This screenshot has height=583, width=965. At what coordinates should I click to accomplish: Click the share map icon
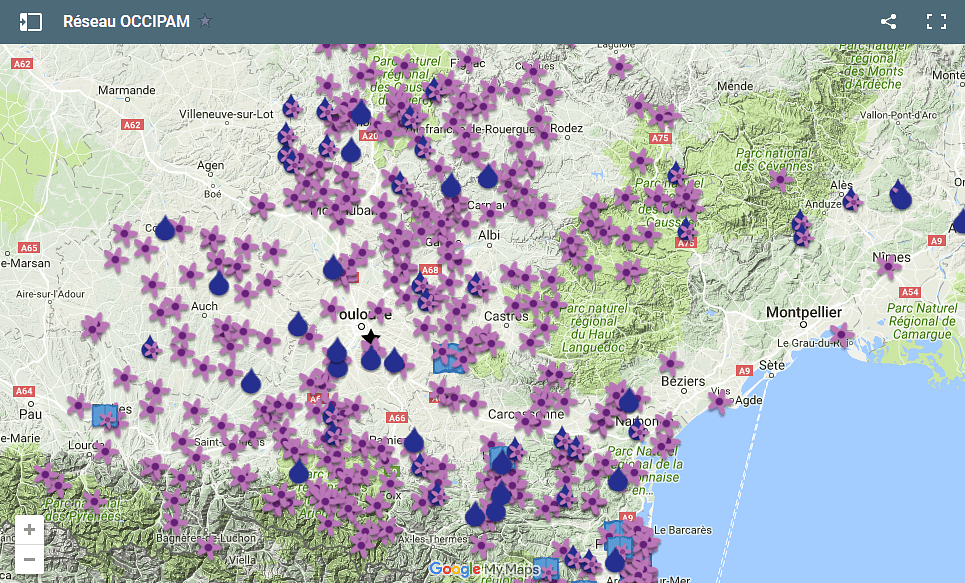pyautogui.click(x=888, y=21)
